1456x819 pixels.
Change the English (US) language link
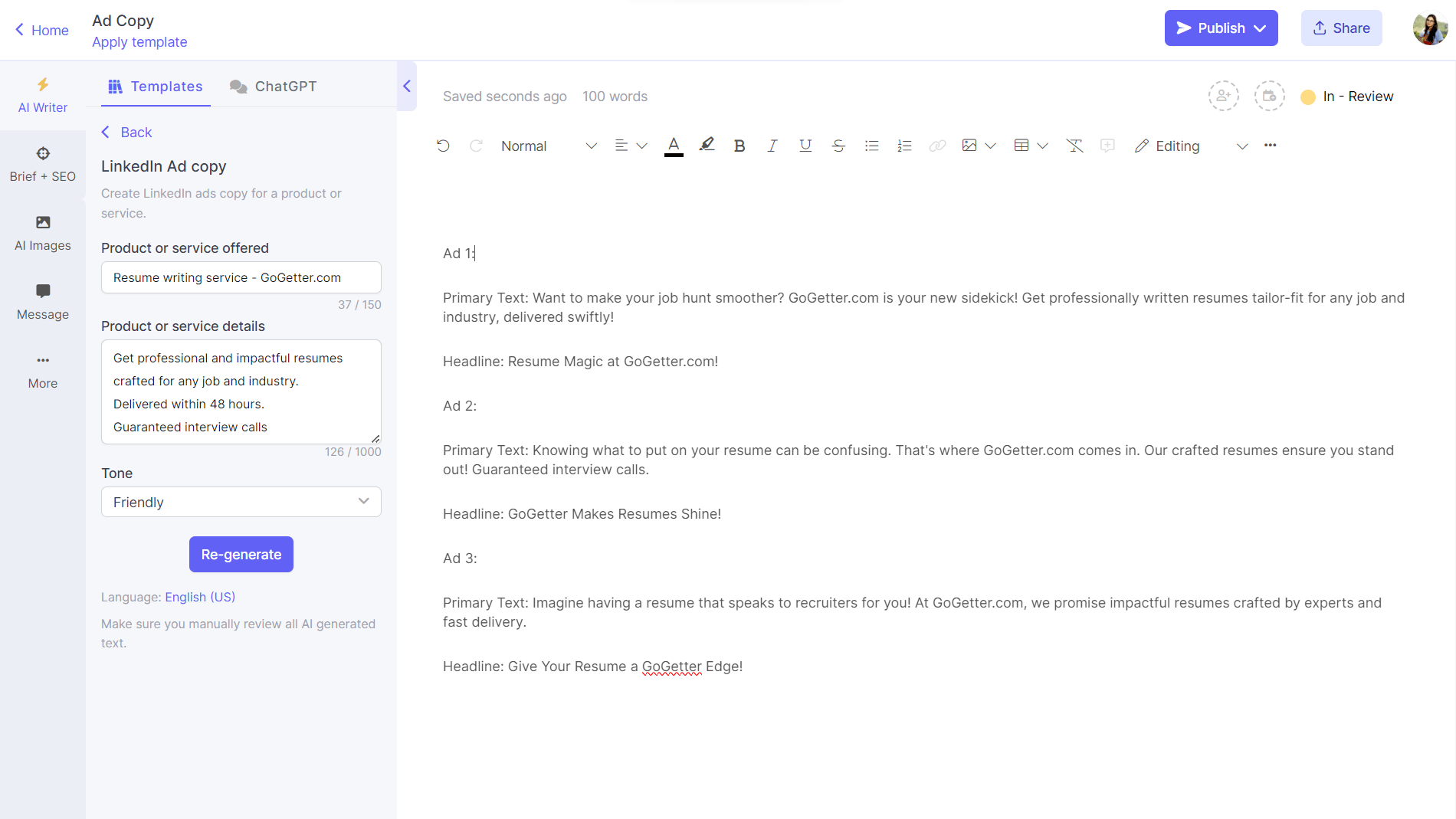coord(200,597)
